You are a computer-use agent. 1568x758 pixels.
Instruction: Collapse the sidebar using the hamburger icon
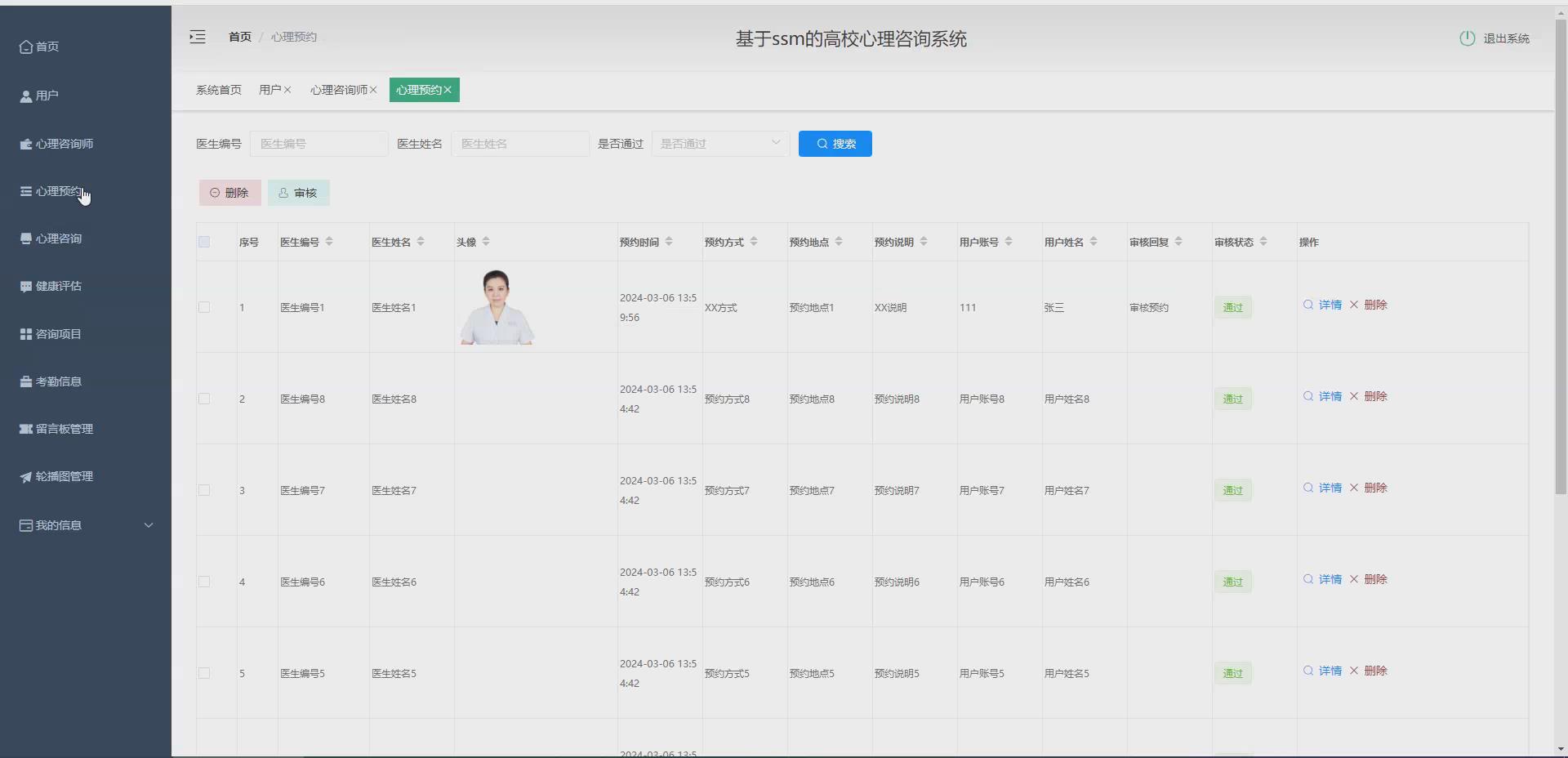pyautogui.click(x=197, y=37)
